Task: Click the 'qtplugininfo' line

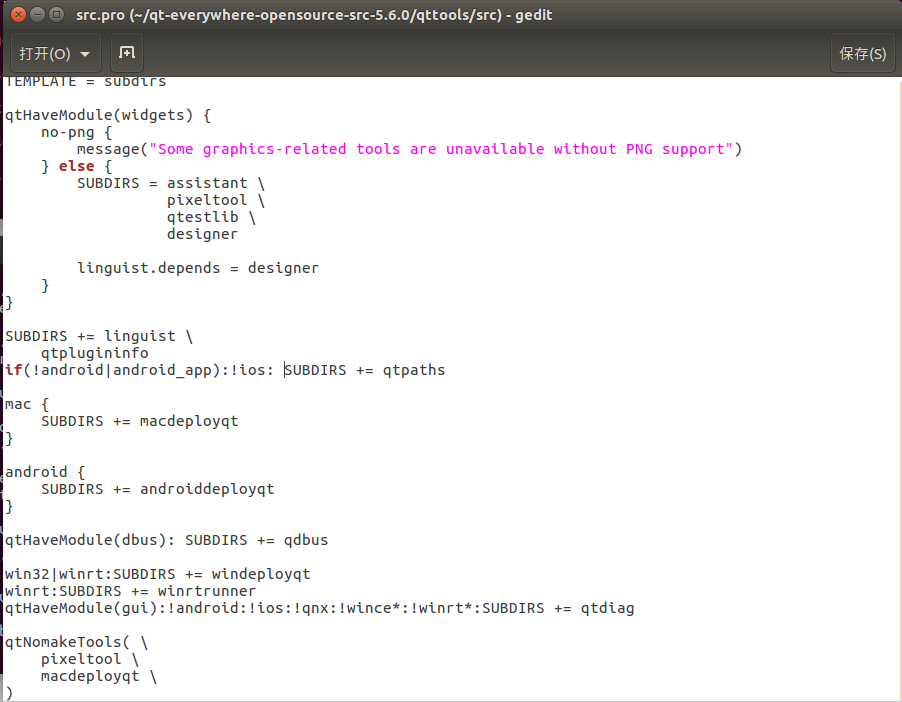Action: 94,353
